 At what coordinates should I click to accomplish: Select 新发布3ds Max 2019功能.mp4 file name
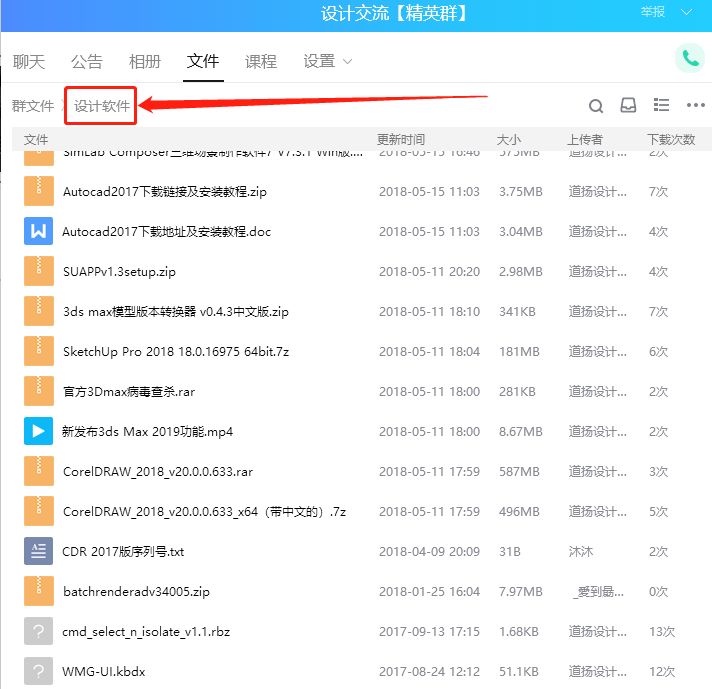(x=148, y=431)
